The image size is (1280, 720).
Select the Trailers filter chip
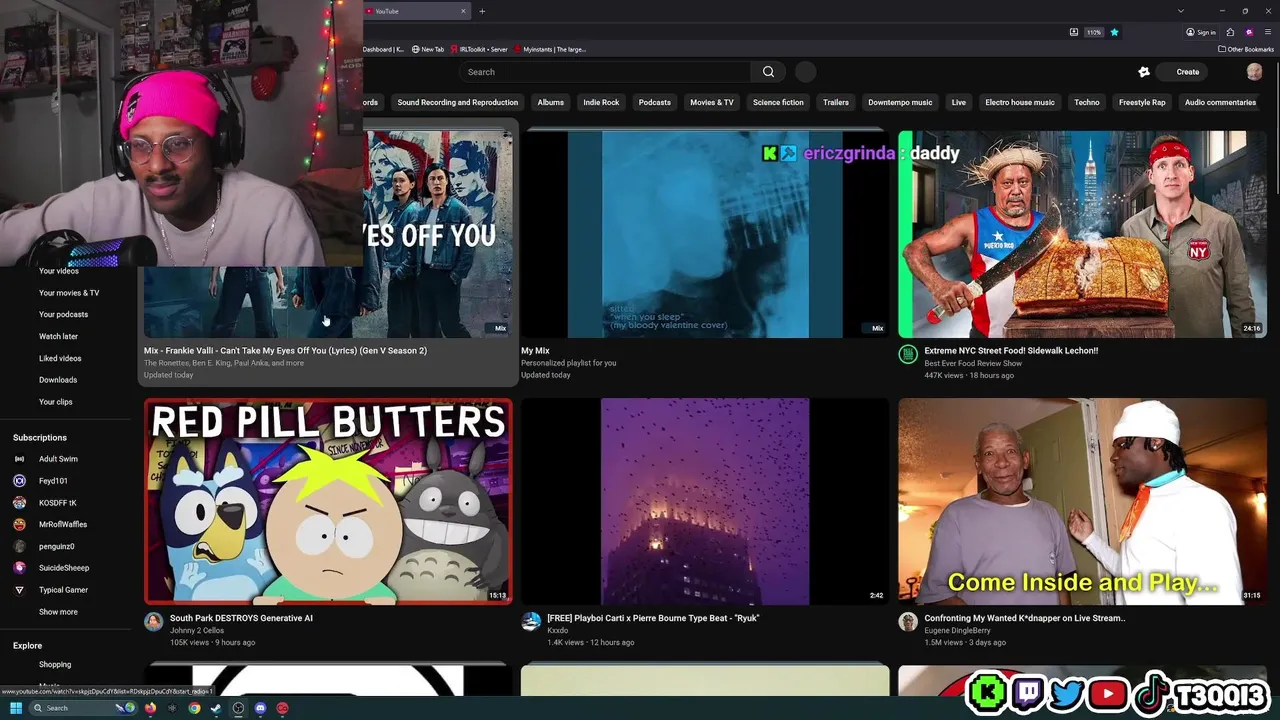point(836,102)
